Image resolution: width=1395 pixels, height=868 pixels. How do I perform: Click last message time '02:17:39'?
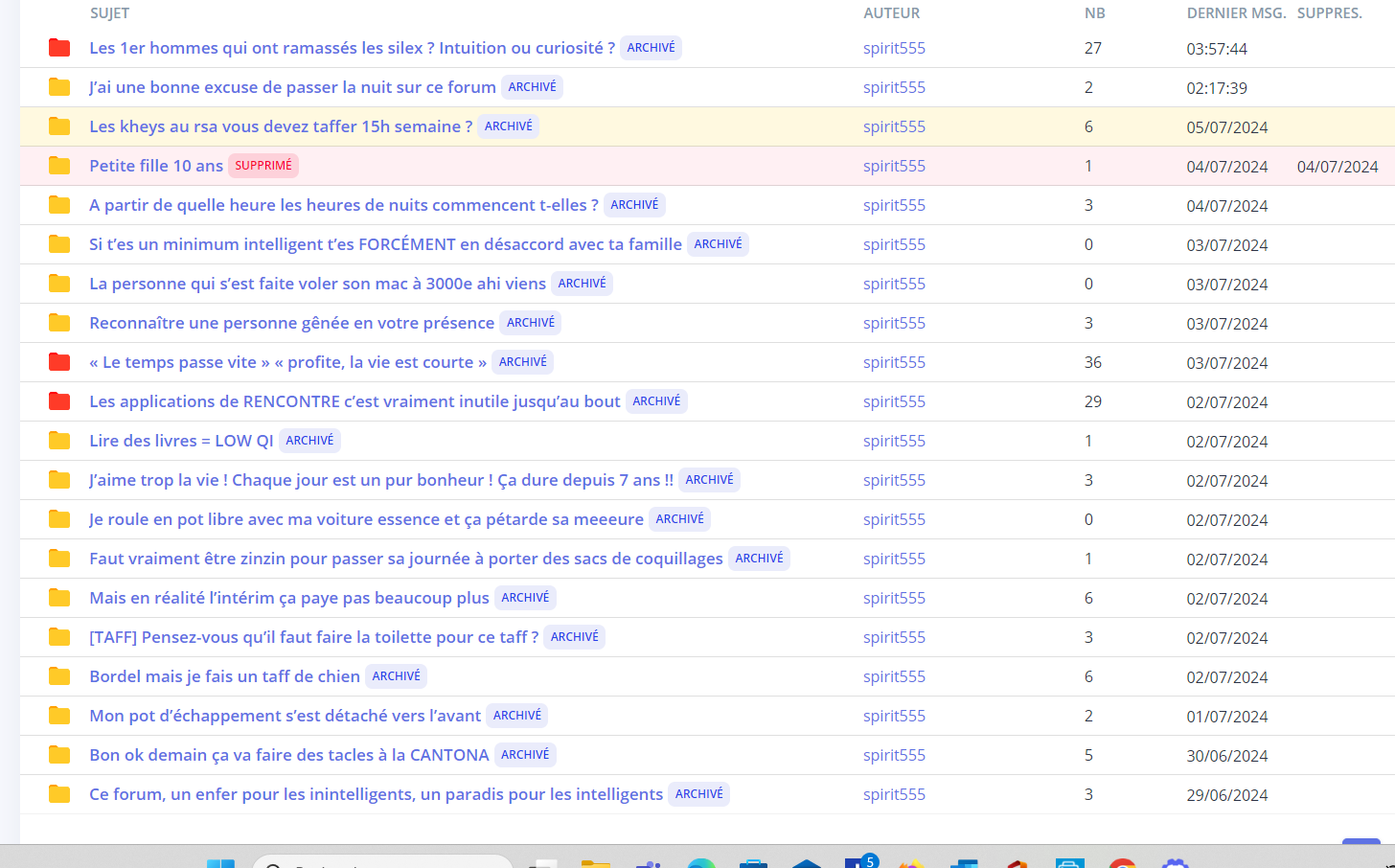1217,88
